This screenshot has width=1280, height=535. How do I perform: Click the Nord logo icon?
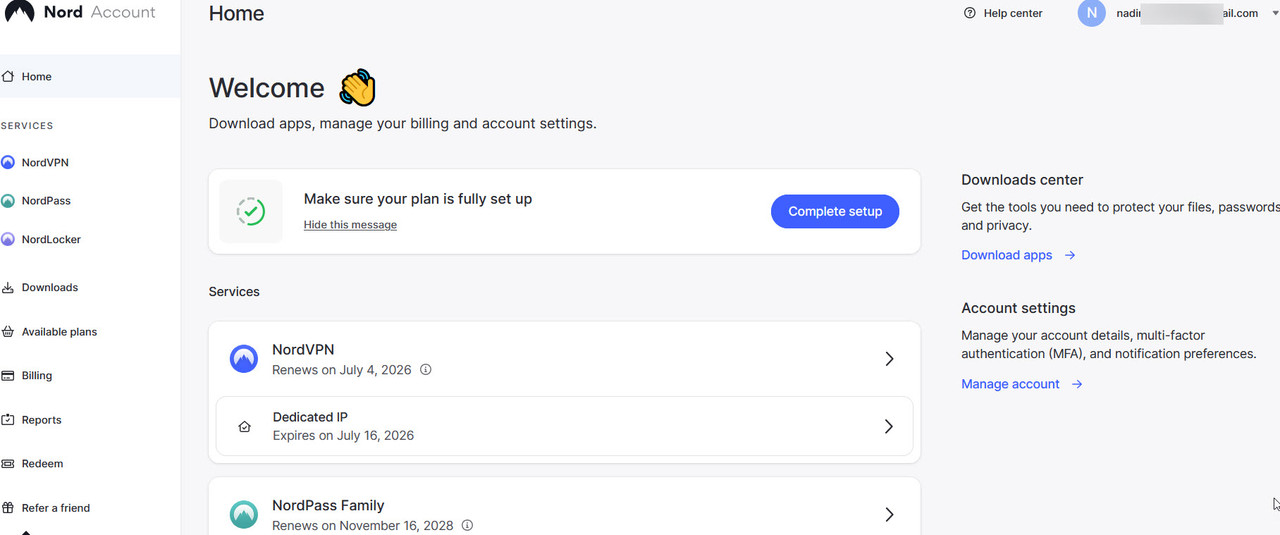(x=19, y=12)
